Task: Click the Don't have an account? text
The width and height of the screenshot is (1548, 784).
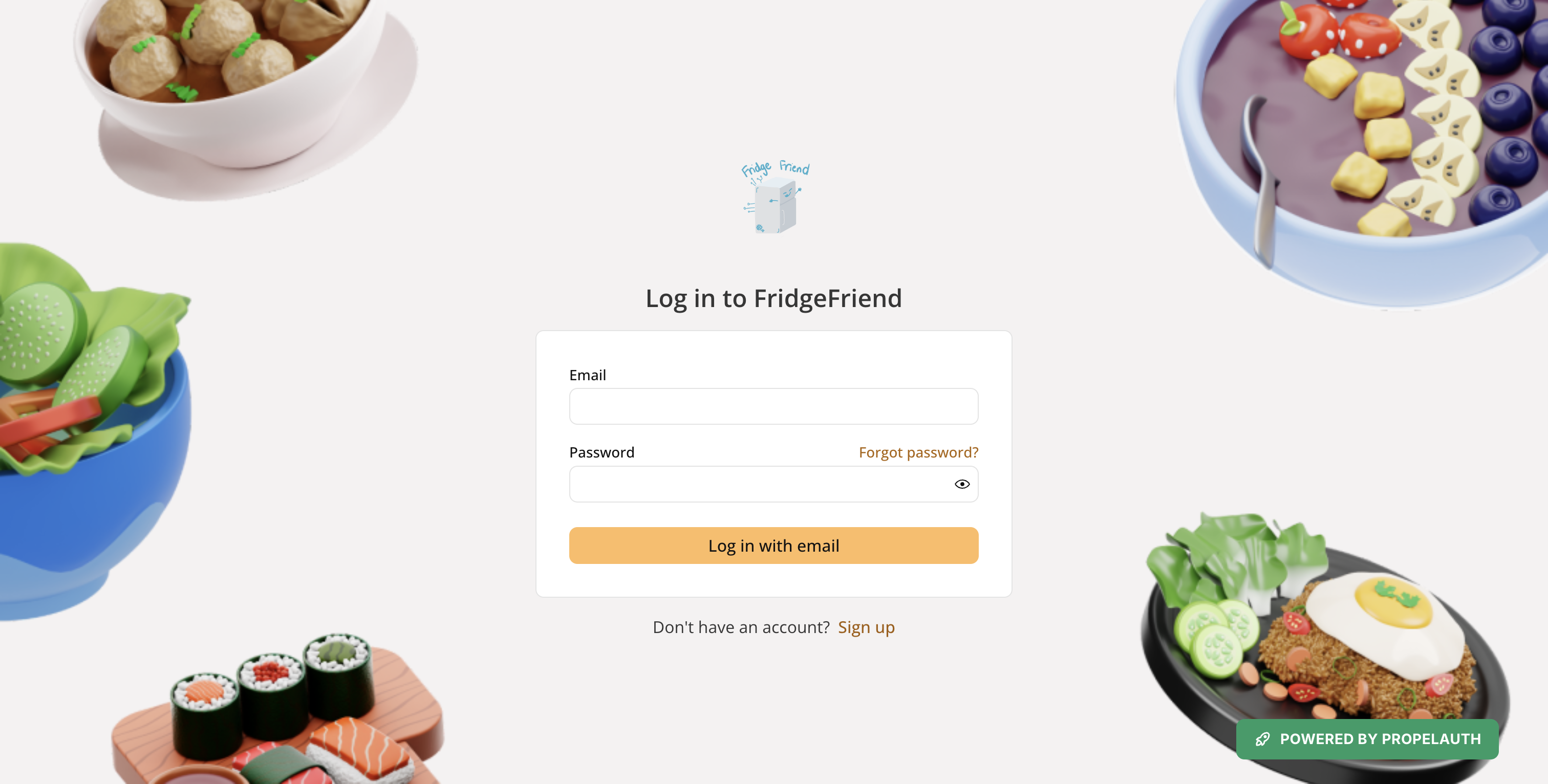Action: pyautogui.click(x=741, y=627)
